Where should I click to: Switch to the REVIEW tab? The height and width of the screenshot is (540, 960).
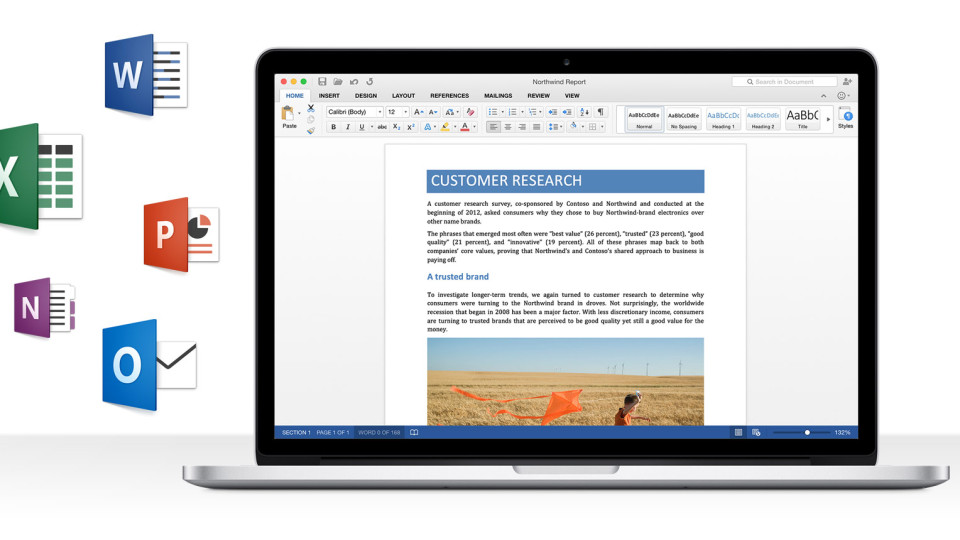coord(539,96)
